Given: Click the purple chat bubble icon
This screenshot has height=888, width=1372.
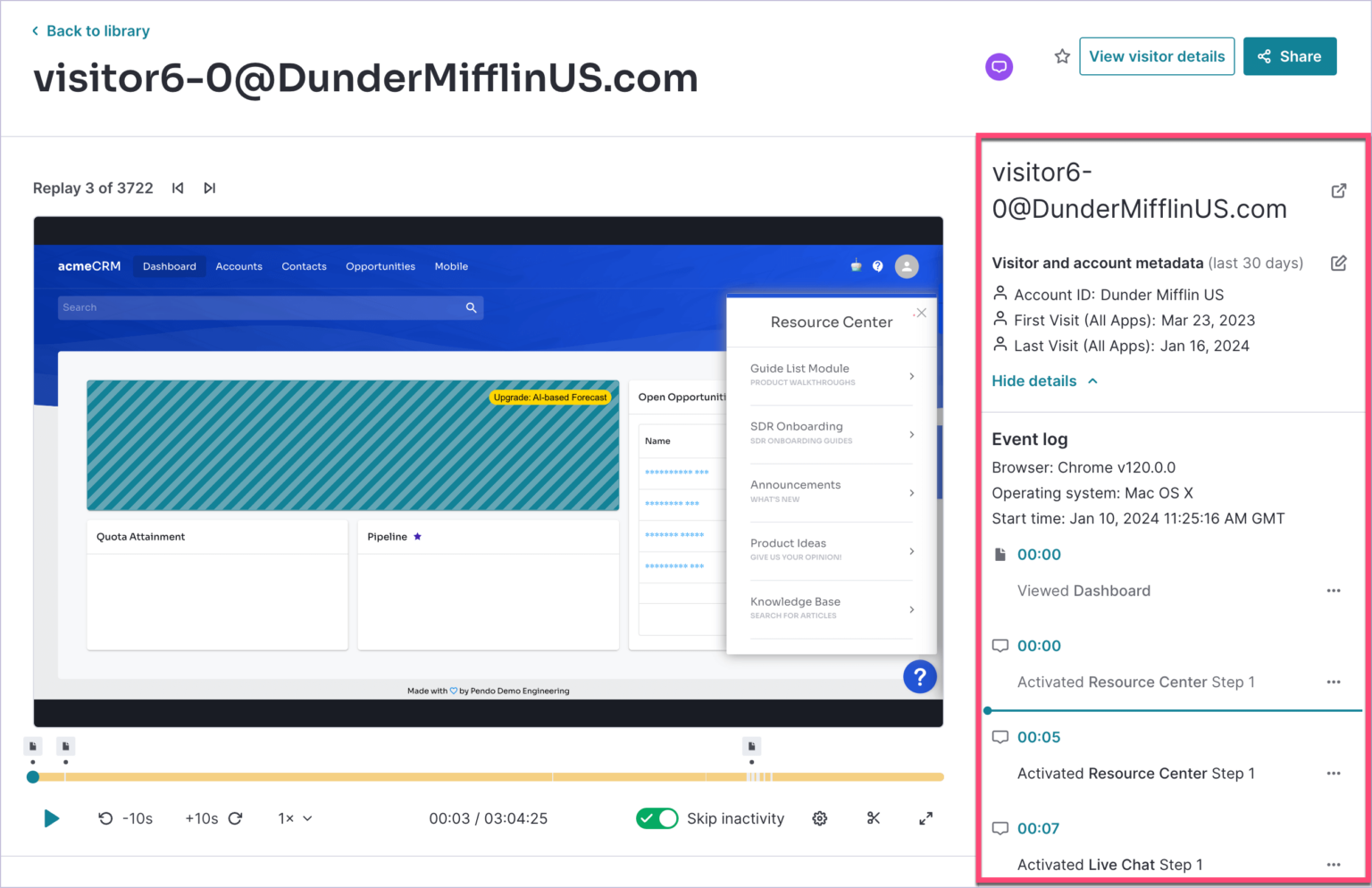Looking at the screenshot, I should (999, 66).
